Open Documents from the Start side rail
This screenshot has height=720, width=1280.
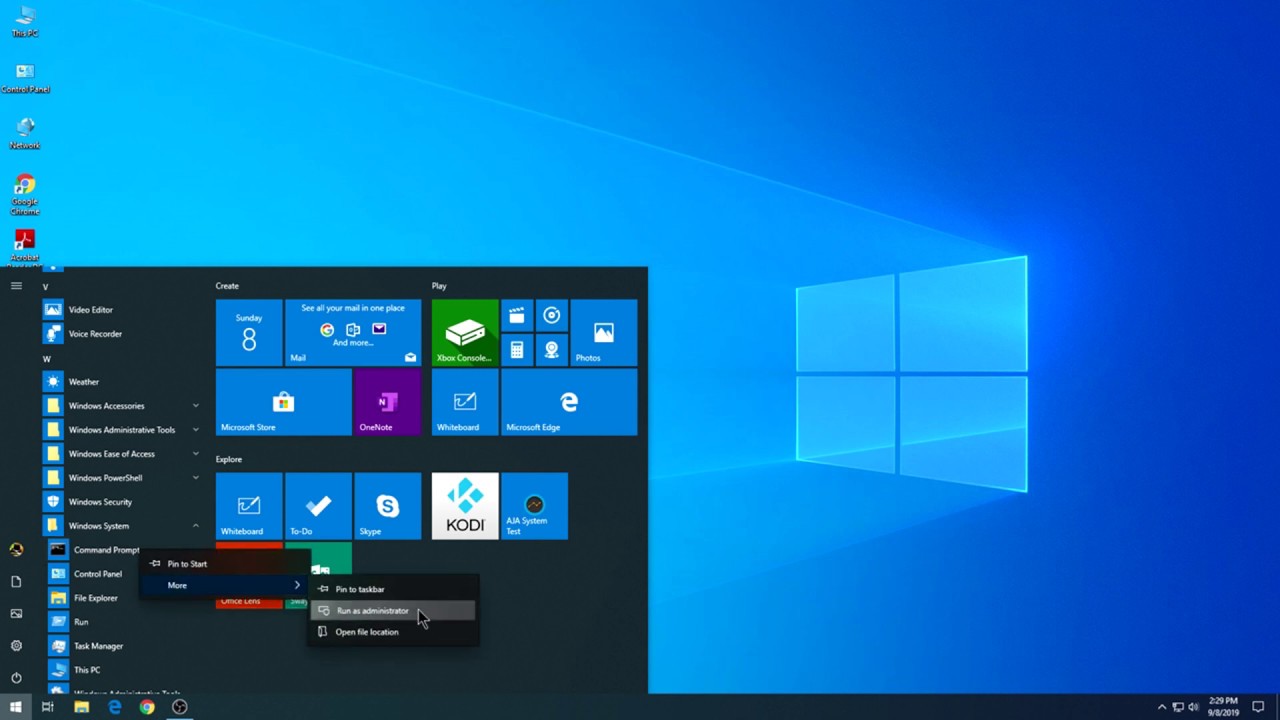coord(16,582)
